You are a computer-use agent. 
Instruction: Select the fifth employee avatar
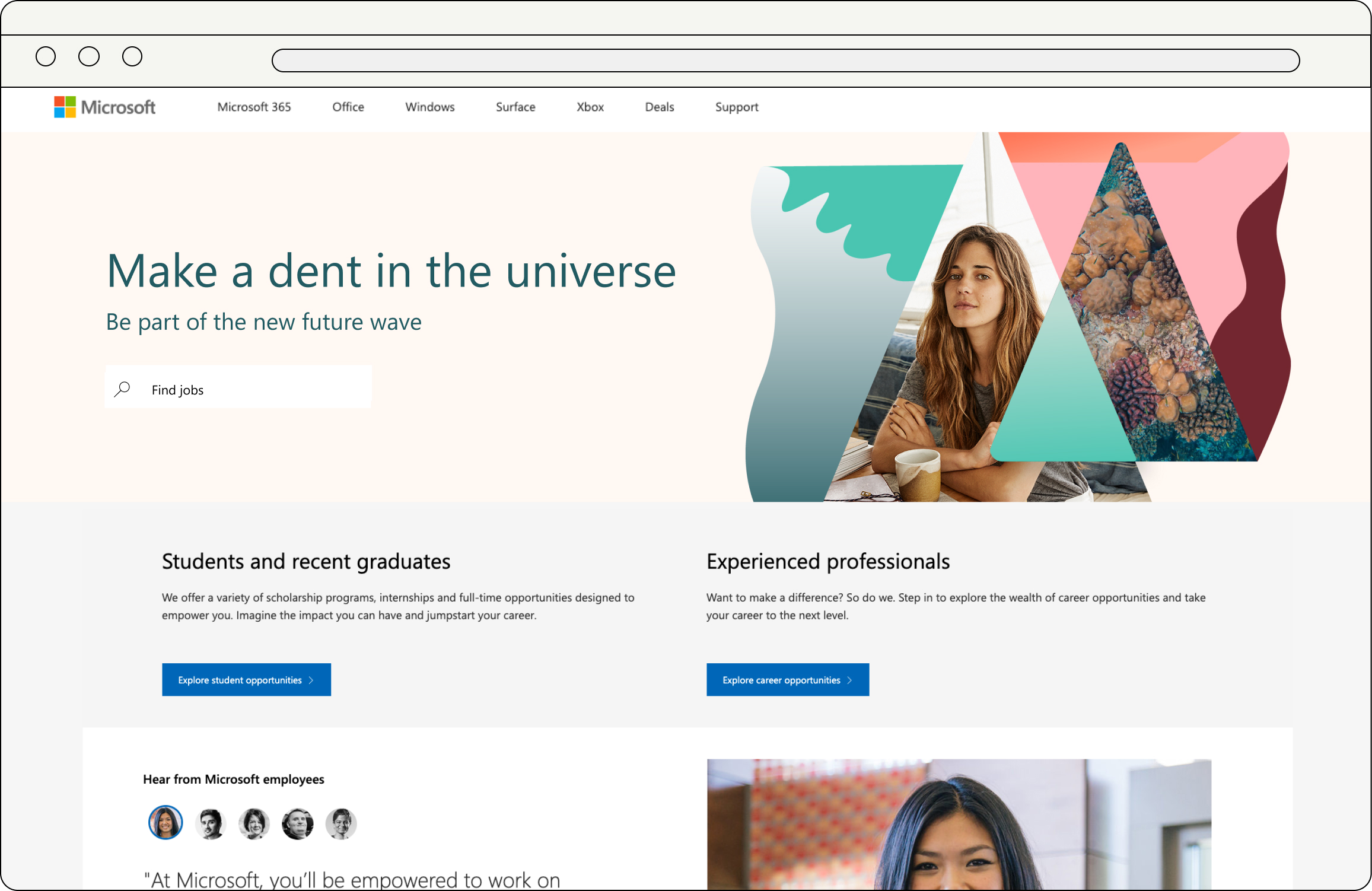coord(341,824)
